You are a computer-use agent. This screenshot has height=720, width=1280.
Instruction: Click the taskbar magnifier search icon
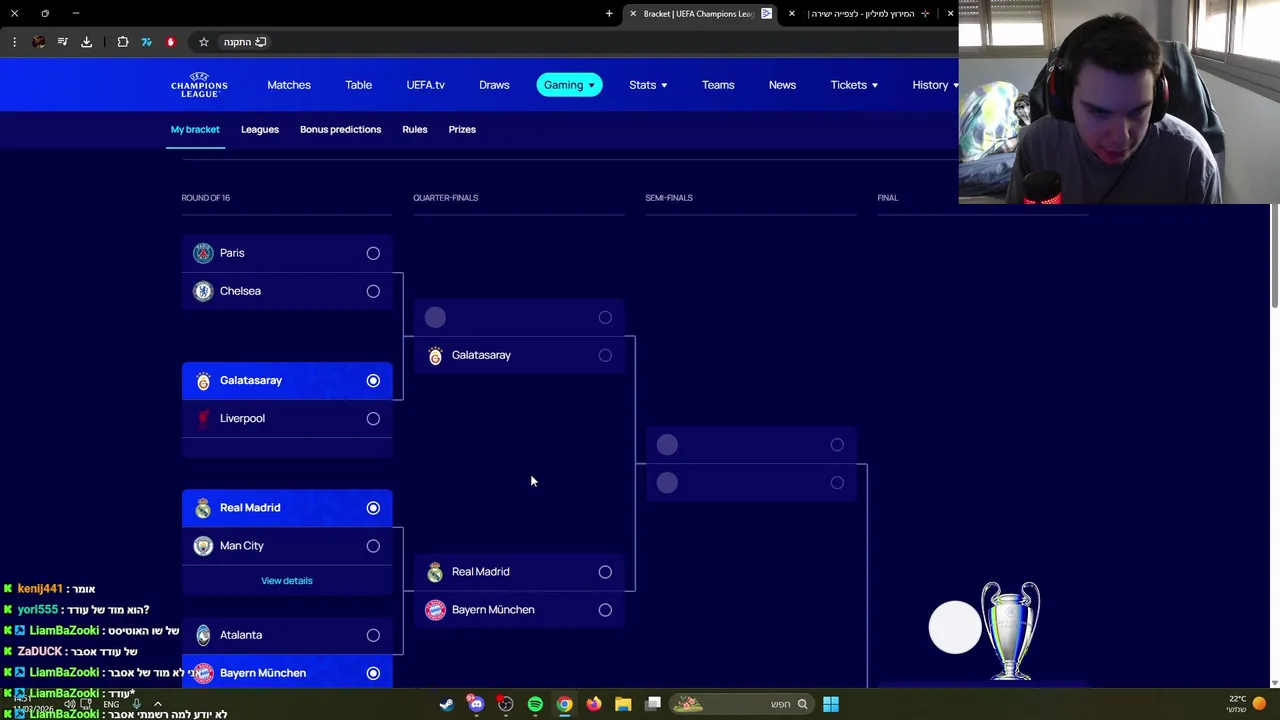coord(802,704)
